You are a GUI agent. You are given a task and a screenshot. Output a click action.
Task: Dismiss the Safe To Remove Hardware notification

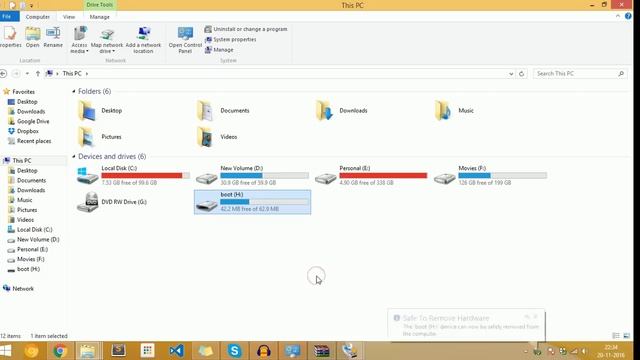(536, 317)
